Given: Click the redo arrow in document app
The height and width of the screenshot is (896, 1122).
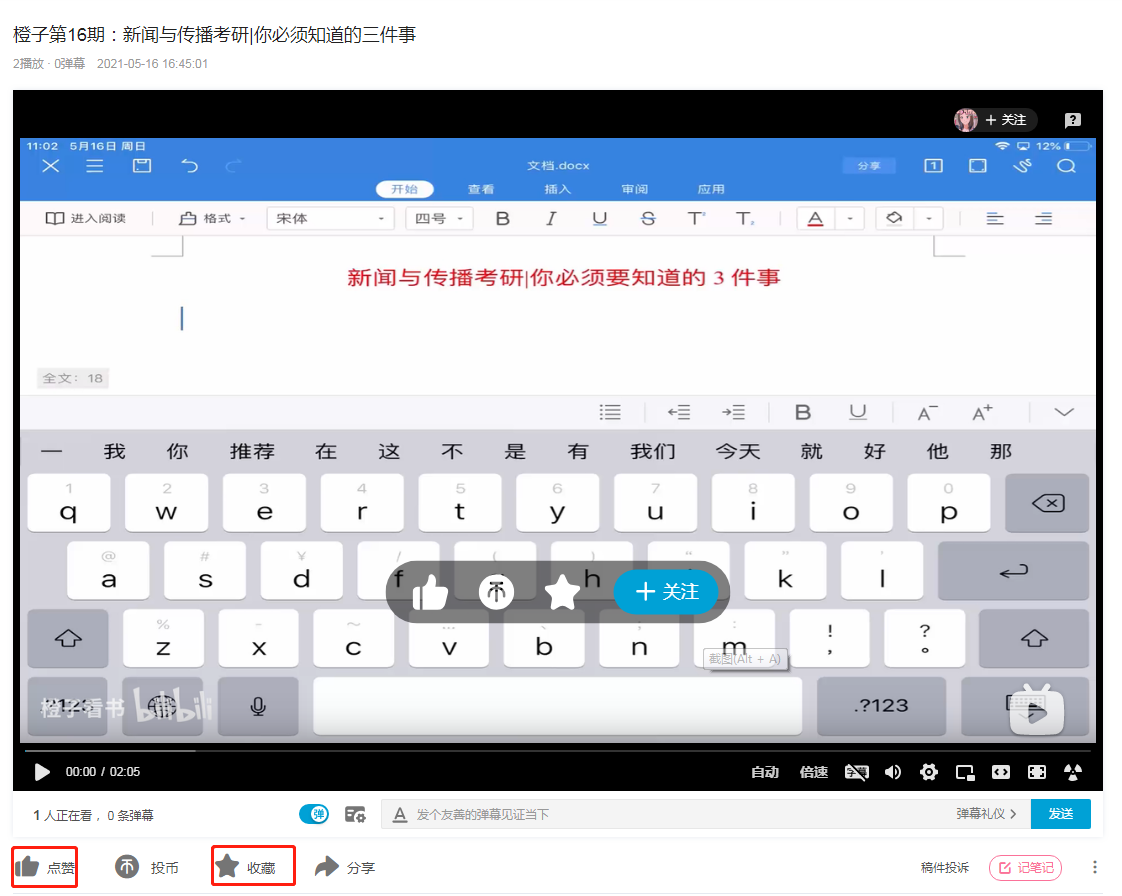Looking at the screenshot, I should (x=234, y=166).
